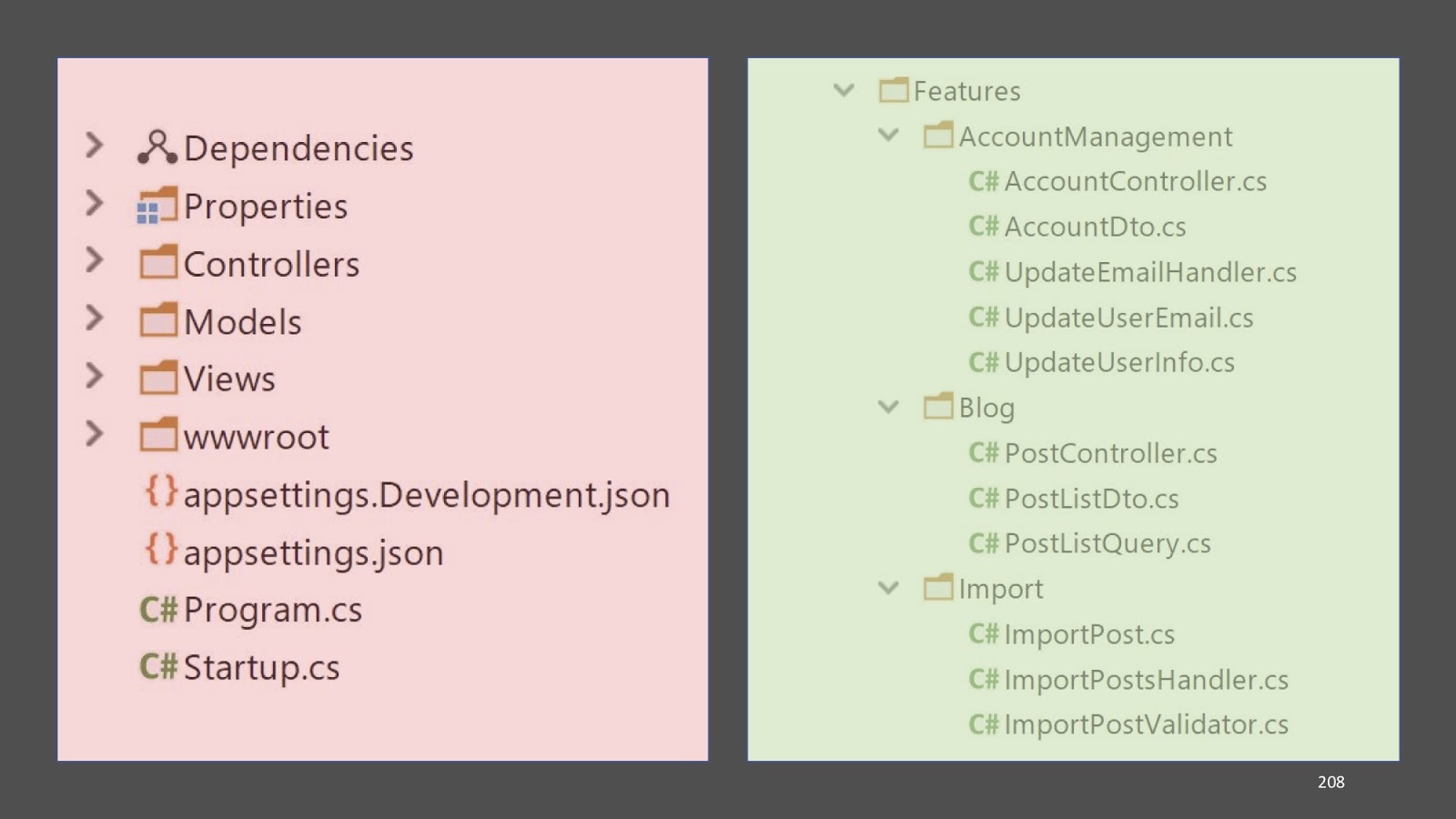Click the Blog folder icon

click(x=938, y=407)
